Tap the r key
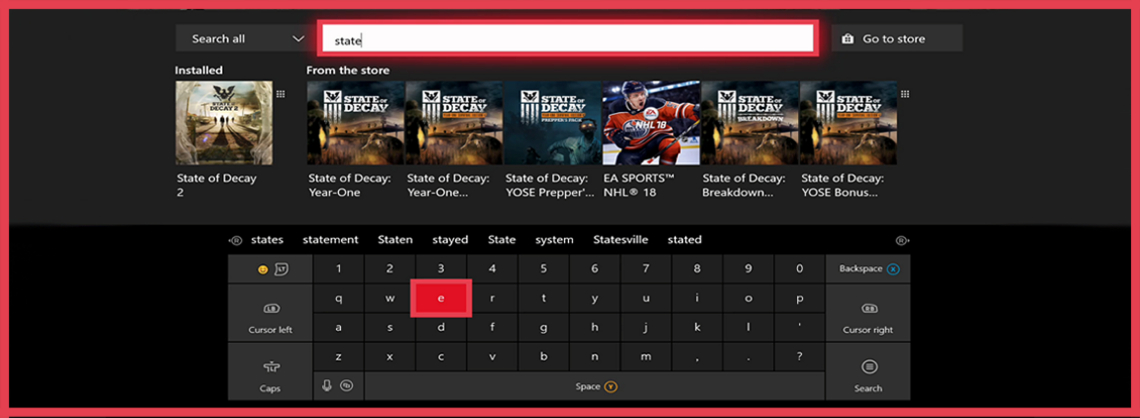Screen dimensions: 1140x418 [492, 298]
